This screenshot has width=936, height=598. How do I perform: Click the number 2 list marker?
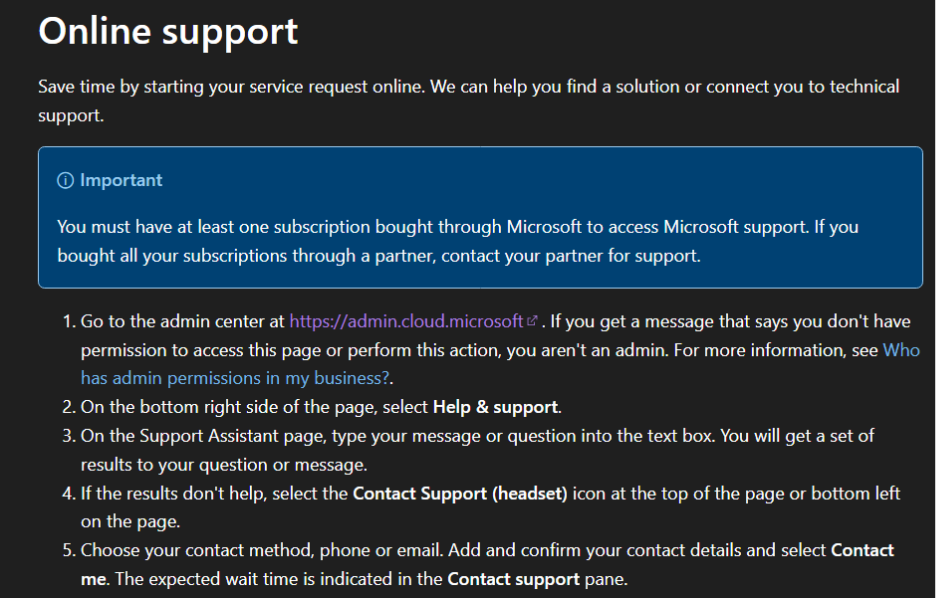click(x=69, y=407)
